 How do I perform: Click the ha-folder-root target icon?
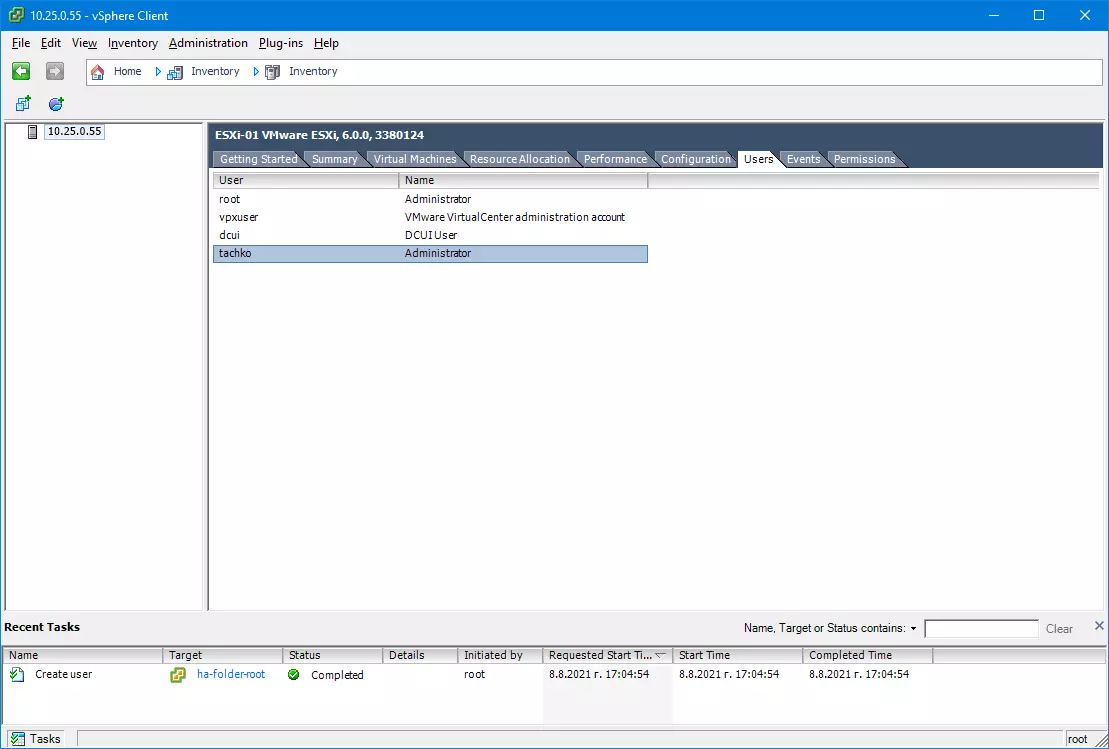click(178, 675)
